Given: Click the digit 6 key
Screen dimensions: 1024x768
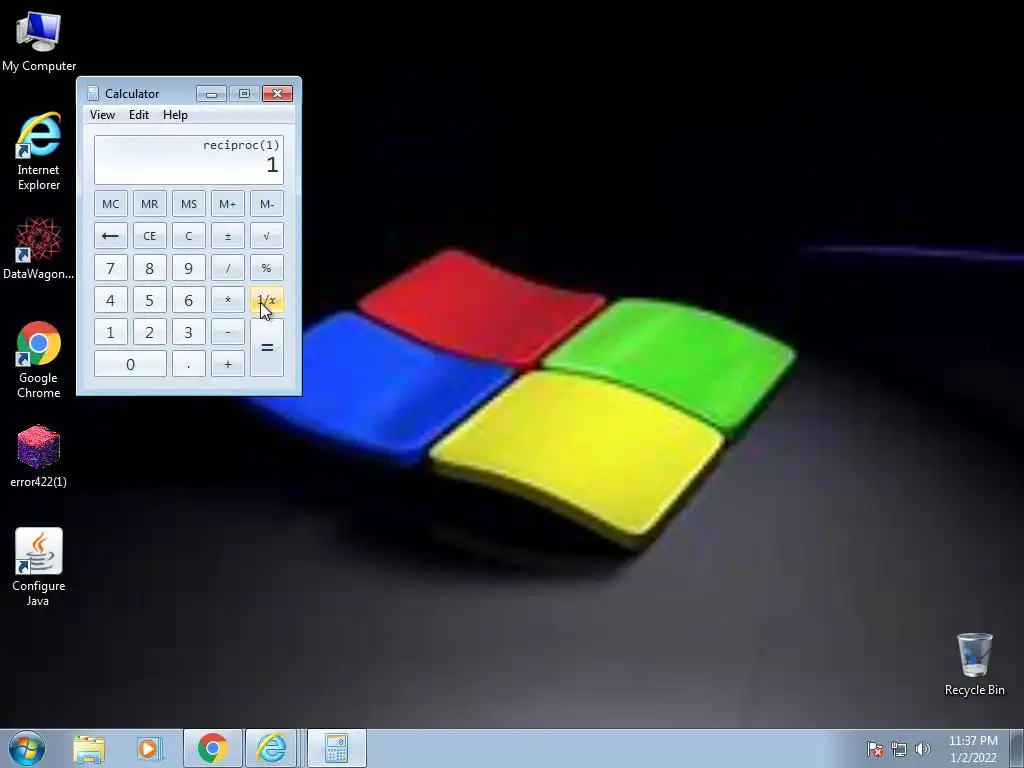Looking at the screenshot, I should pyautogui.click(x=189, y=300).
